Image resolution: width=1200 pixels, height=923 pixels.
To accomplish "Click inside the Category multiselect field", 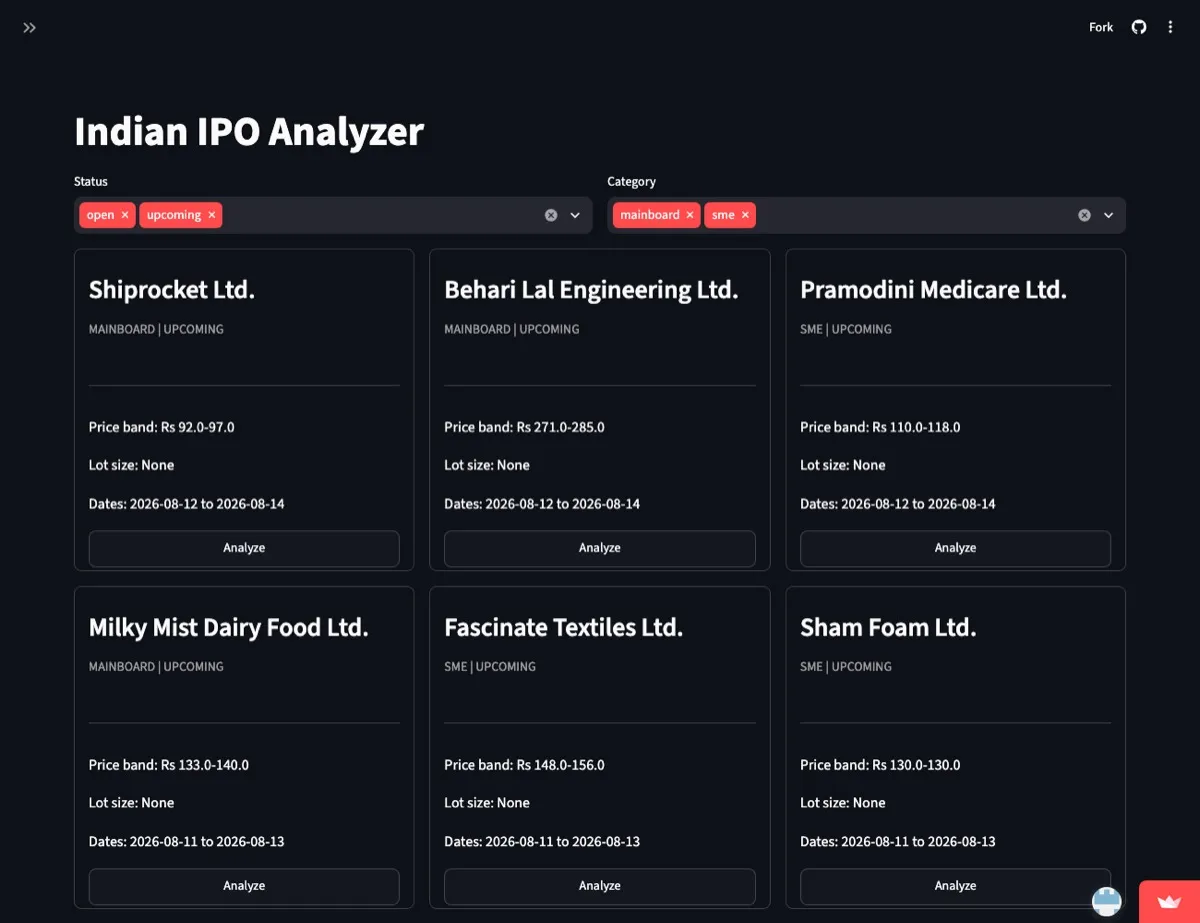I will point(866,215).
